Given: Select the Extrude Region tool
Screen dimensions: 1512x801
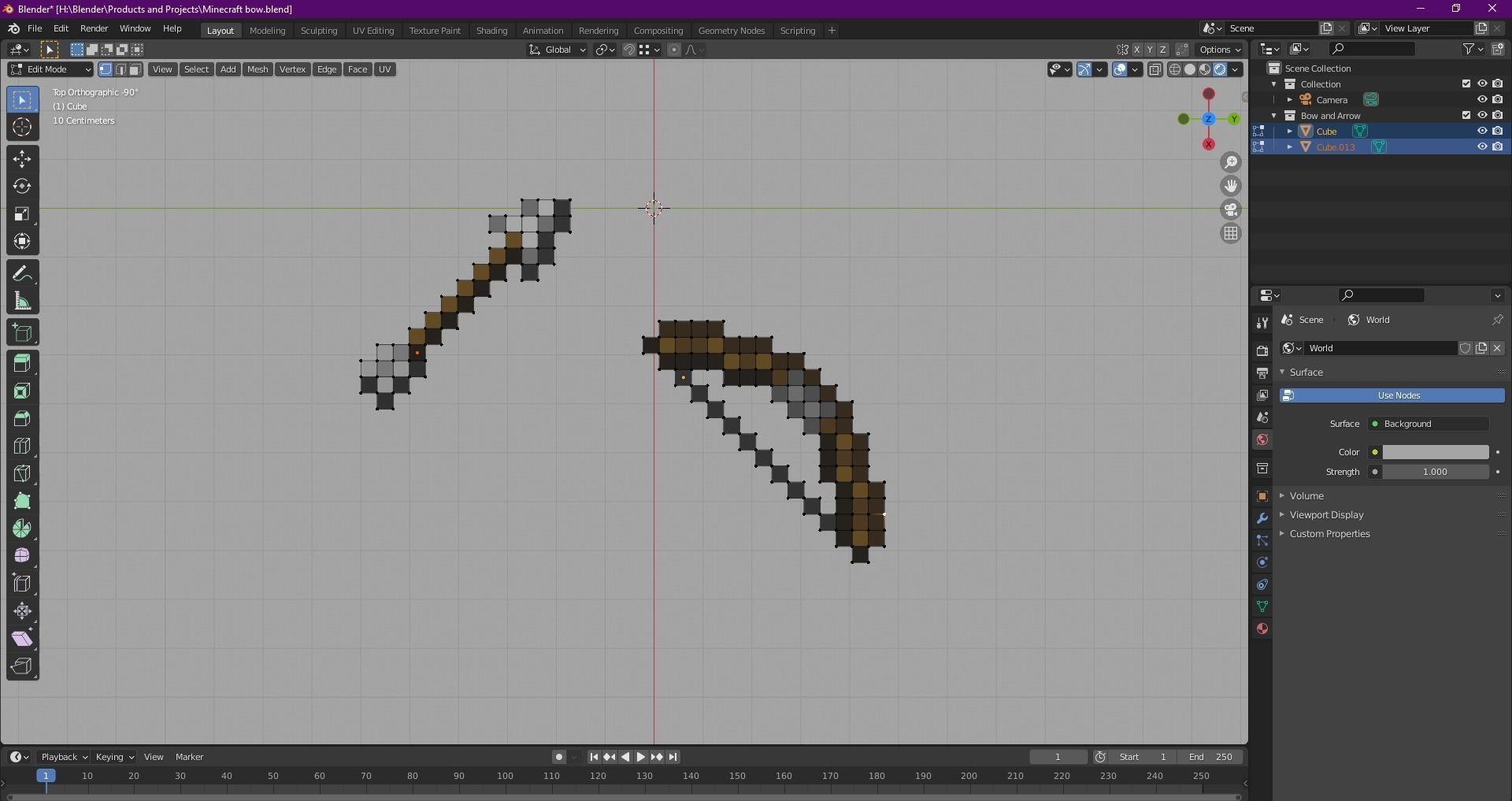Looking at the screenshot, I should coord(22,364).
